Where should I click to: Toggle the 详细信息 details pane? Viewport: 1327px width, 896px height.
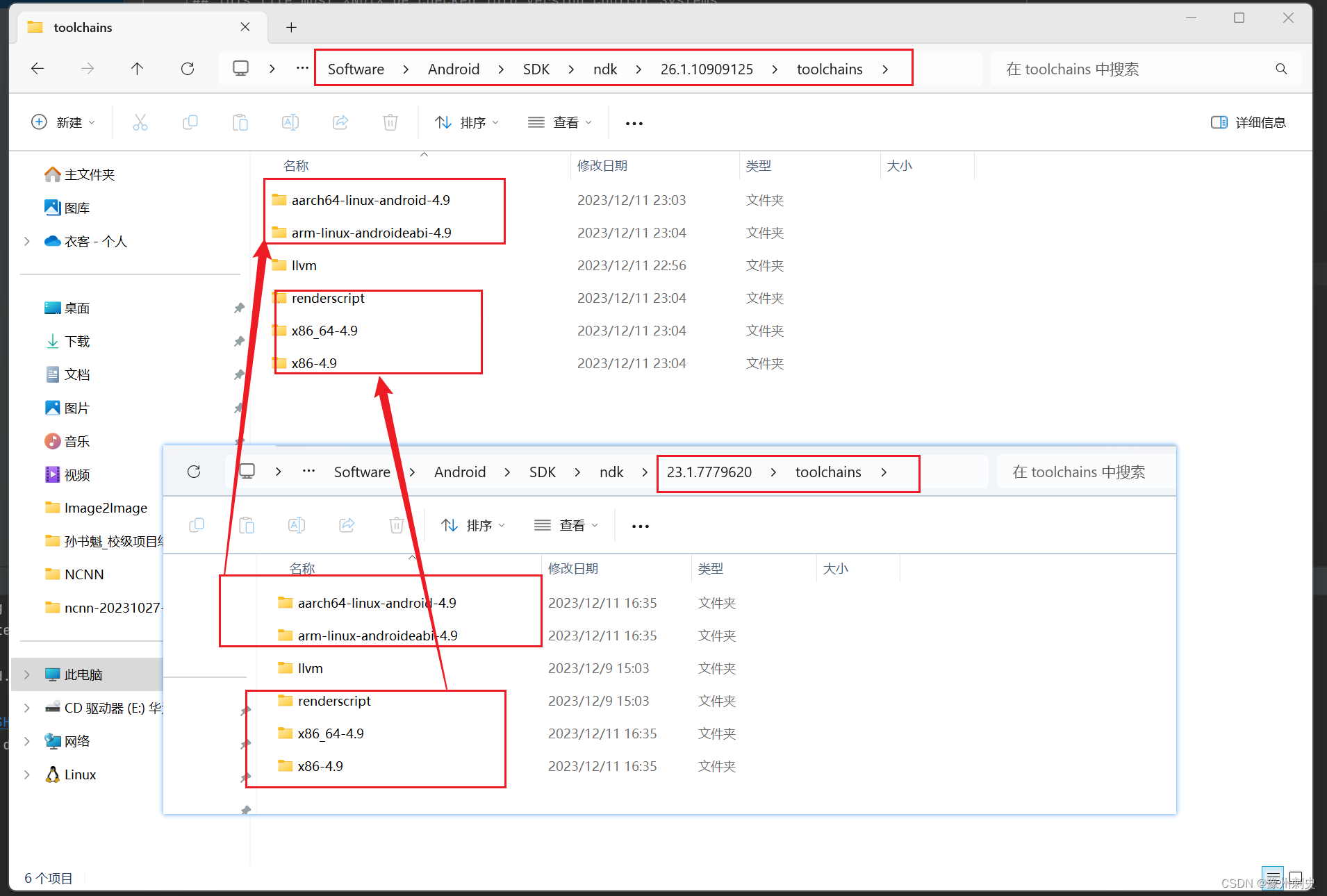(x=1248, y=122)
